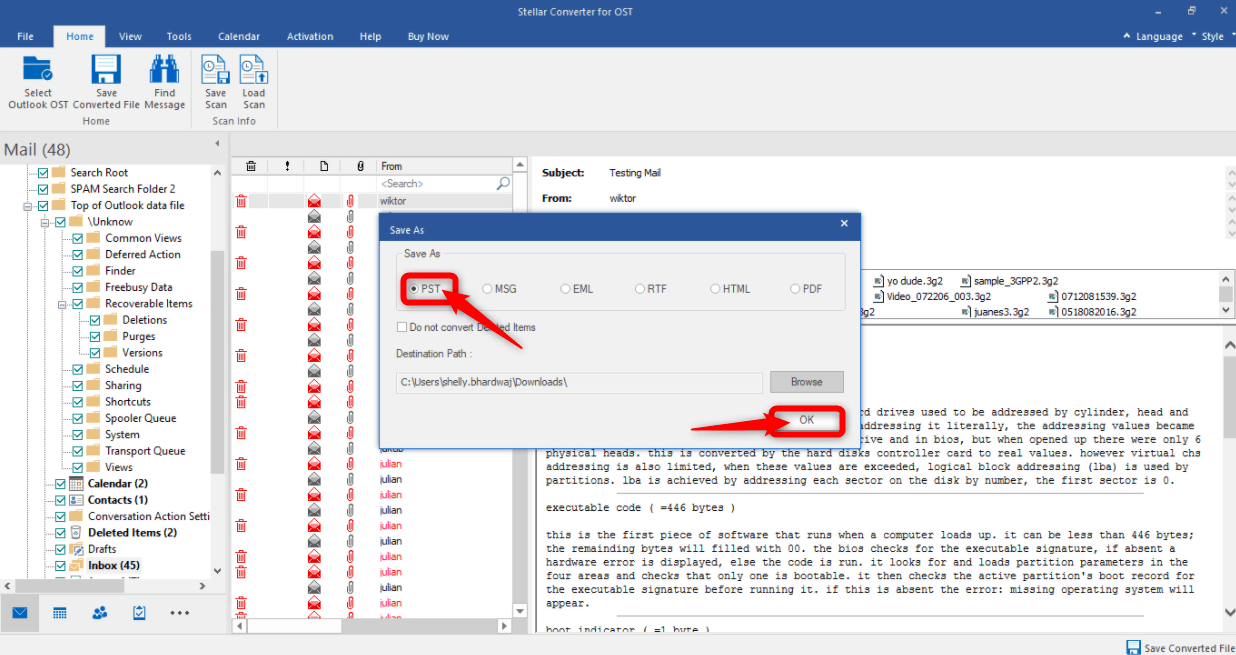Screen dimensions: 1236x655
Task: Switch to the Tools tab
Action: tap(179, 37)
